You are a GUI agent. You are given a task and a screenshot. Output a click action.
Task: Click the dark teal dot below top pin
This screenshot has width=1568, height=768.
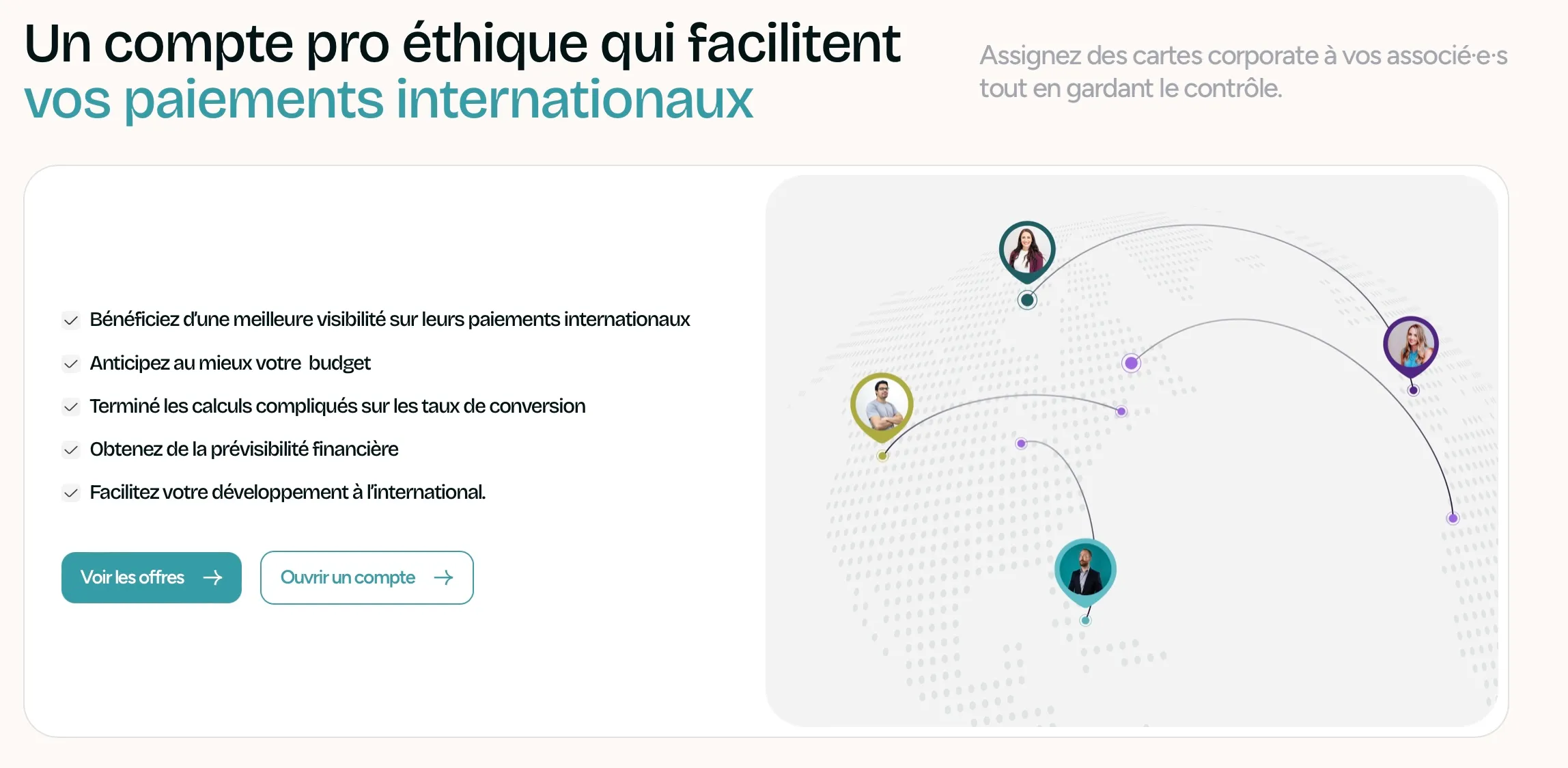pyautogui.click(x=1027, y=299)
